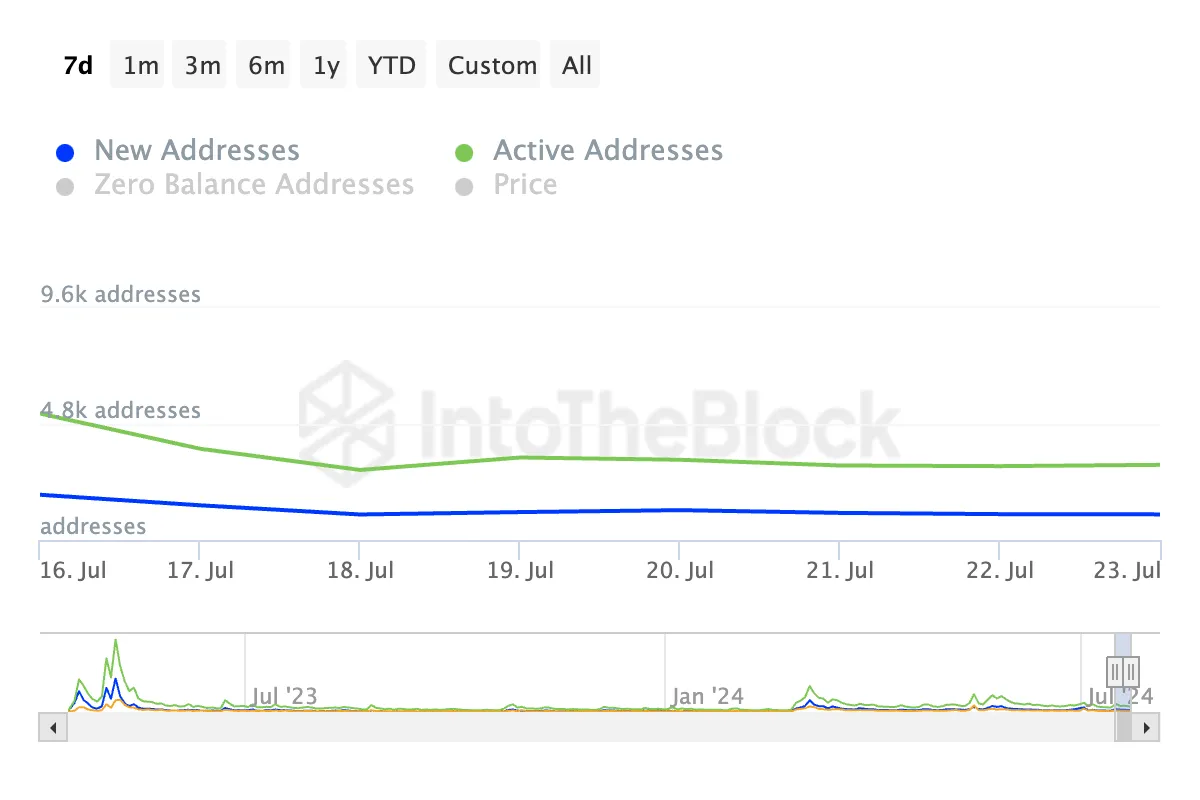Click the 4.8k addresses axis label

click(x=121, y=411)
